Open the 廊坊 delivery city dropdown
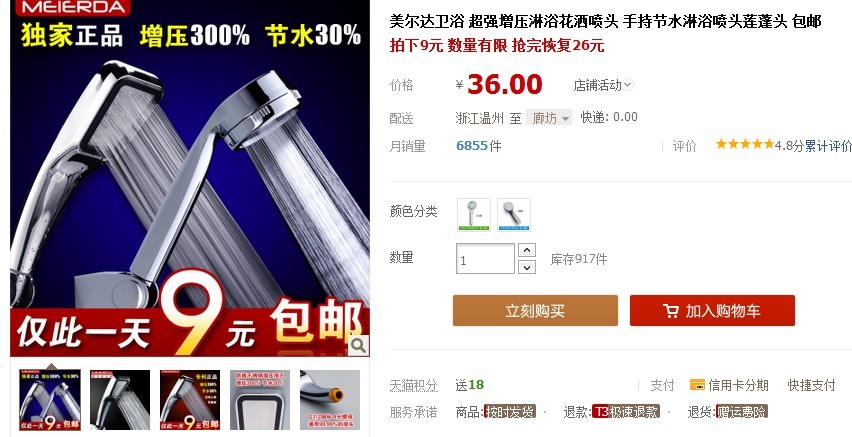Screen dimensions: 852x437 tap(549, 118)
